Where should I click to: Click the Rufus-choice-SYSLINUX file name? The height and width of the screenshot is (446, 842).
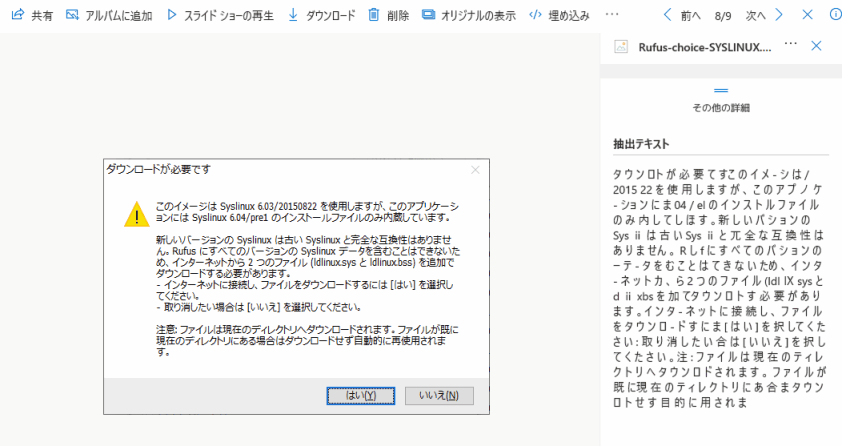point(705,47)
